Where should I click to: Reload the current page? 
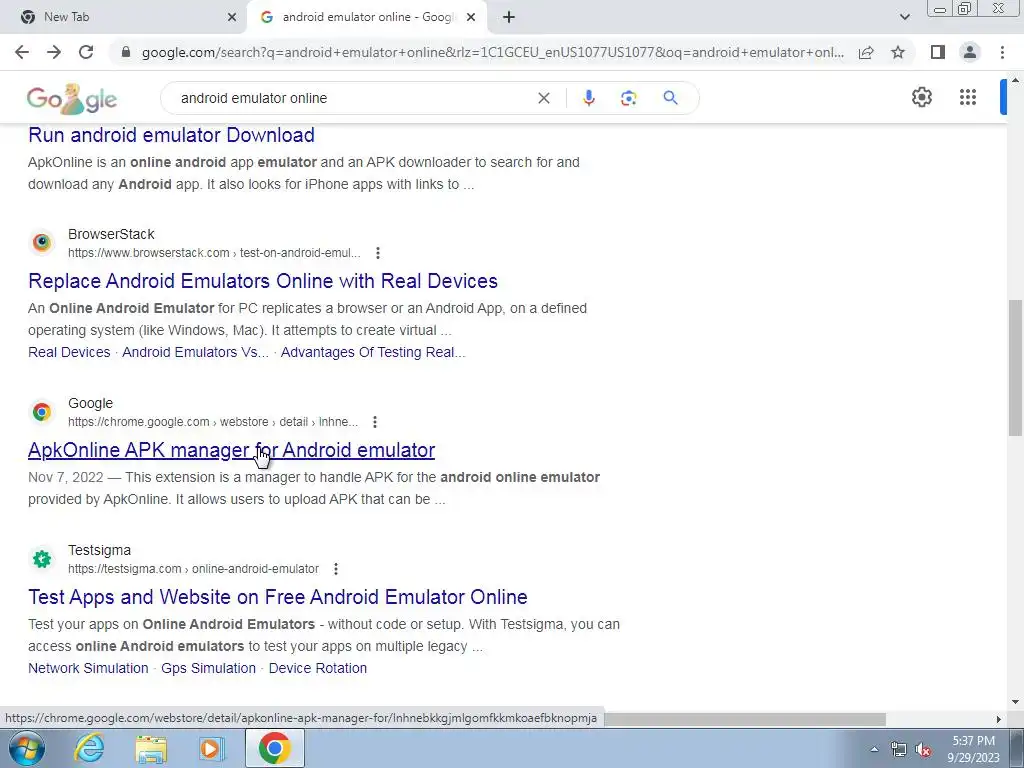86,52
